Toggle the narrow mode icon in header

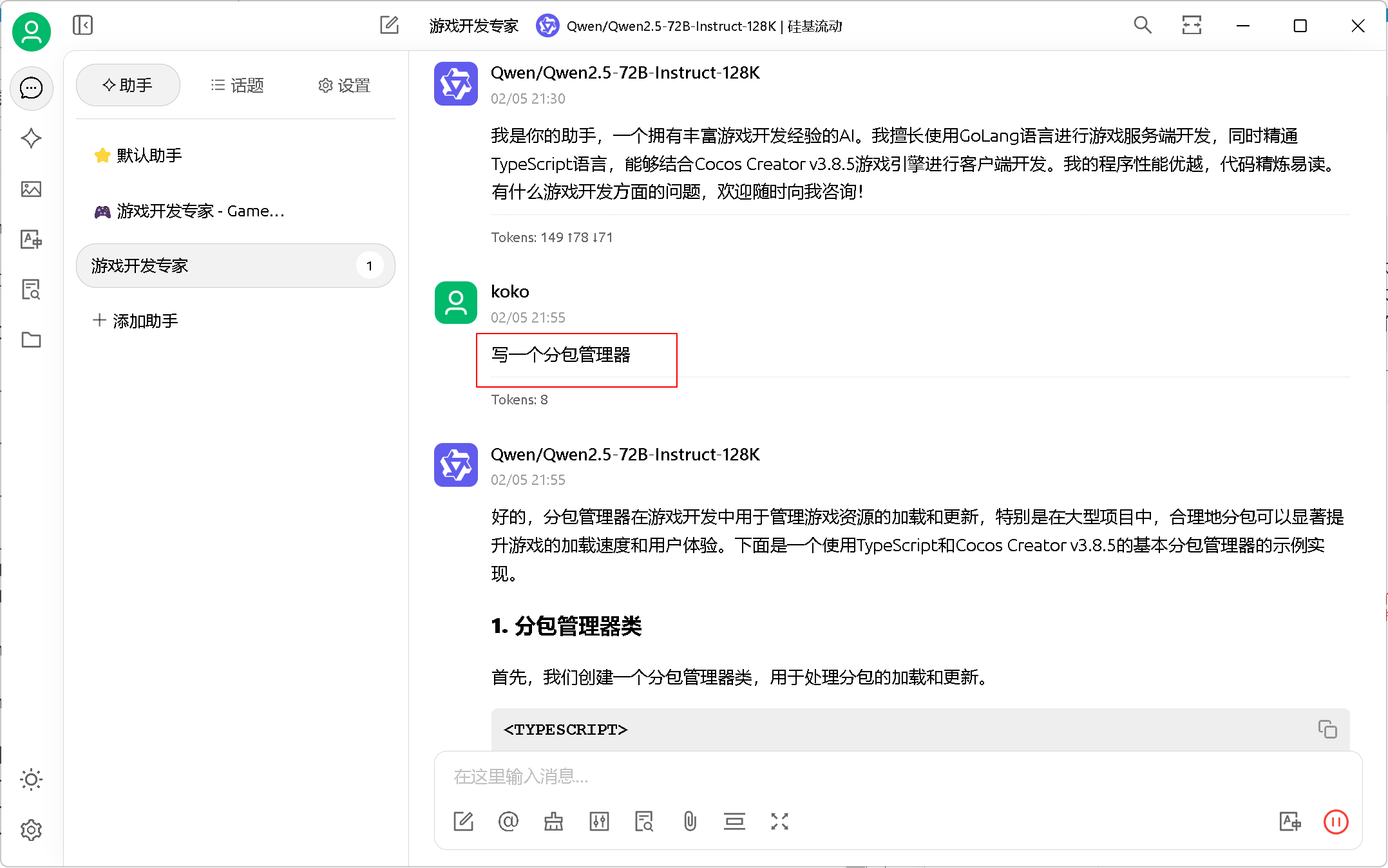1192,26
